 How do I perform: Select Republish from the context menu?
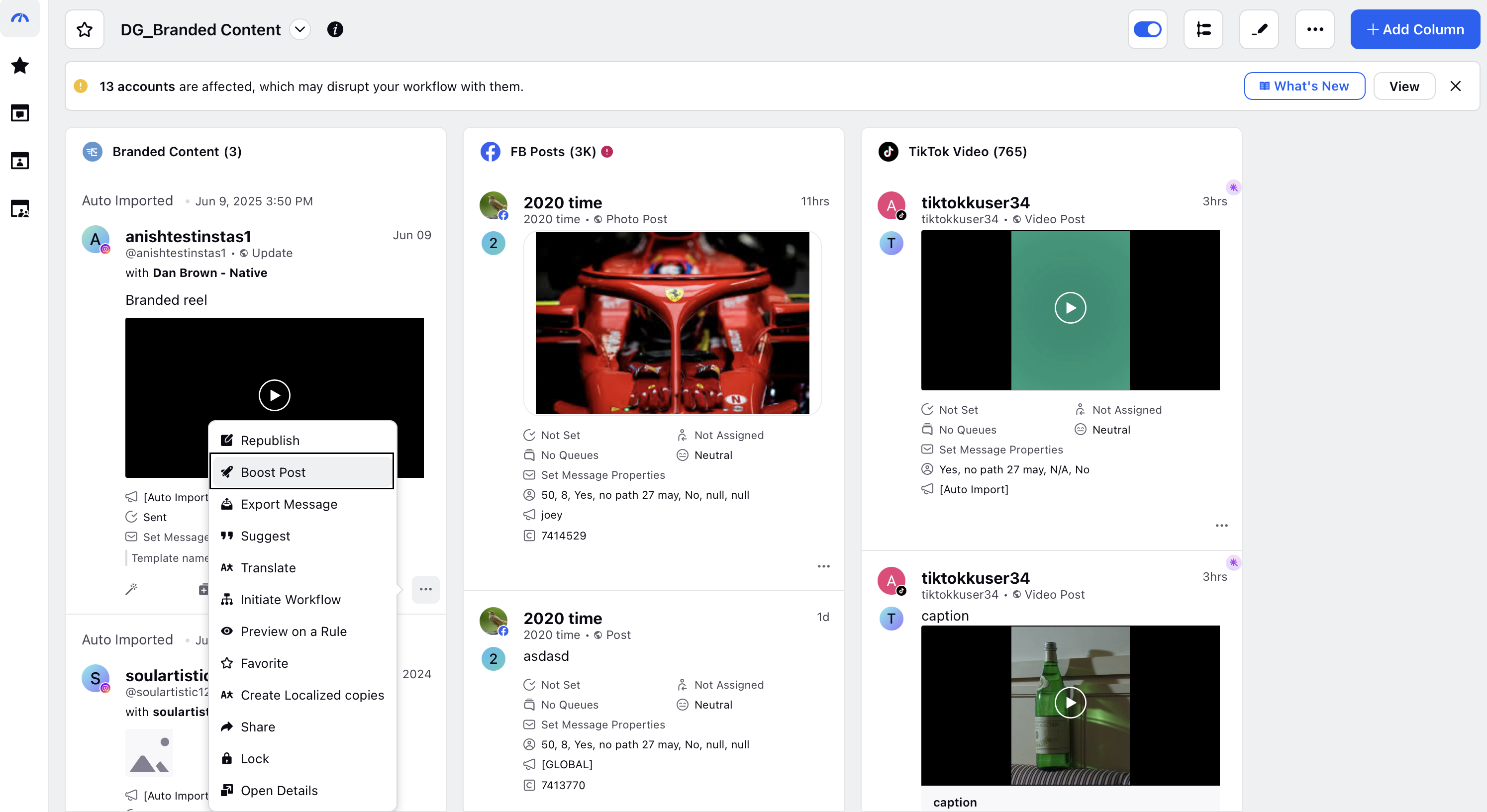pos(302,441)
